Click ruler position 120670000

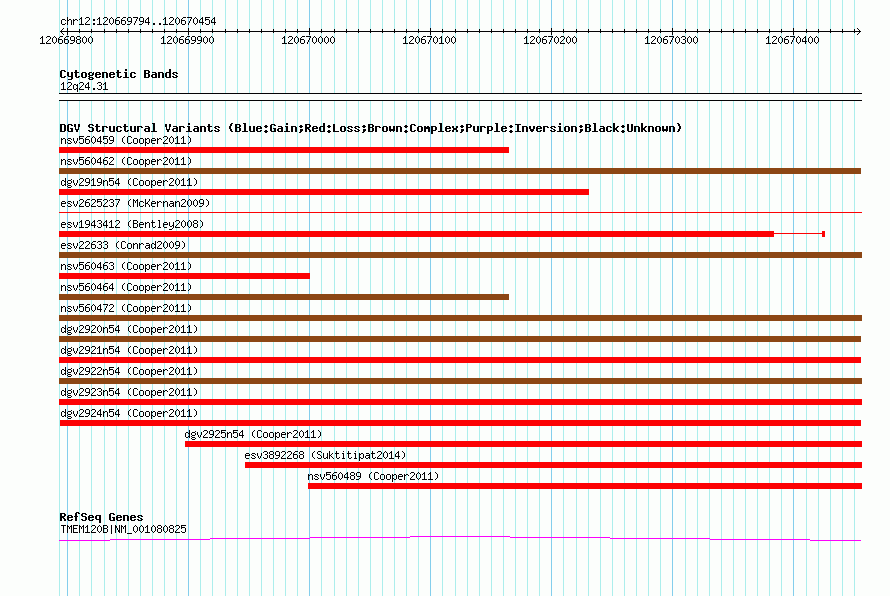point(308,40)
